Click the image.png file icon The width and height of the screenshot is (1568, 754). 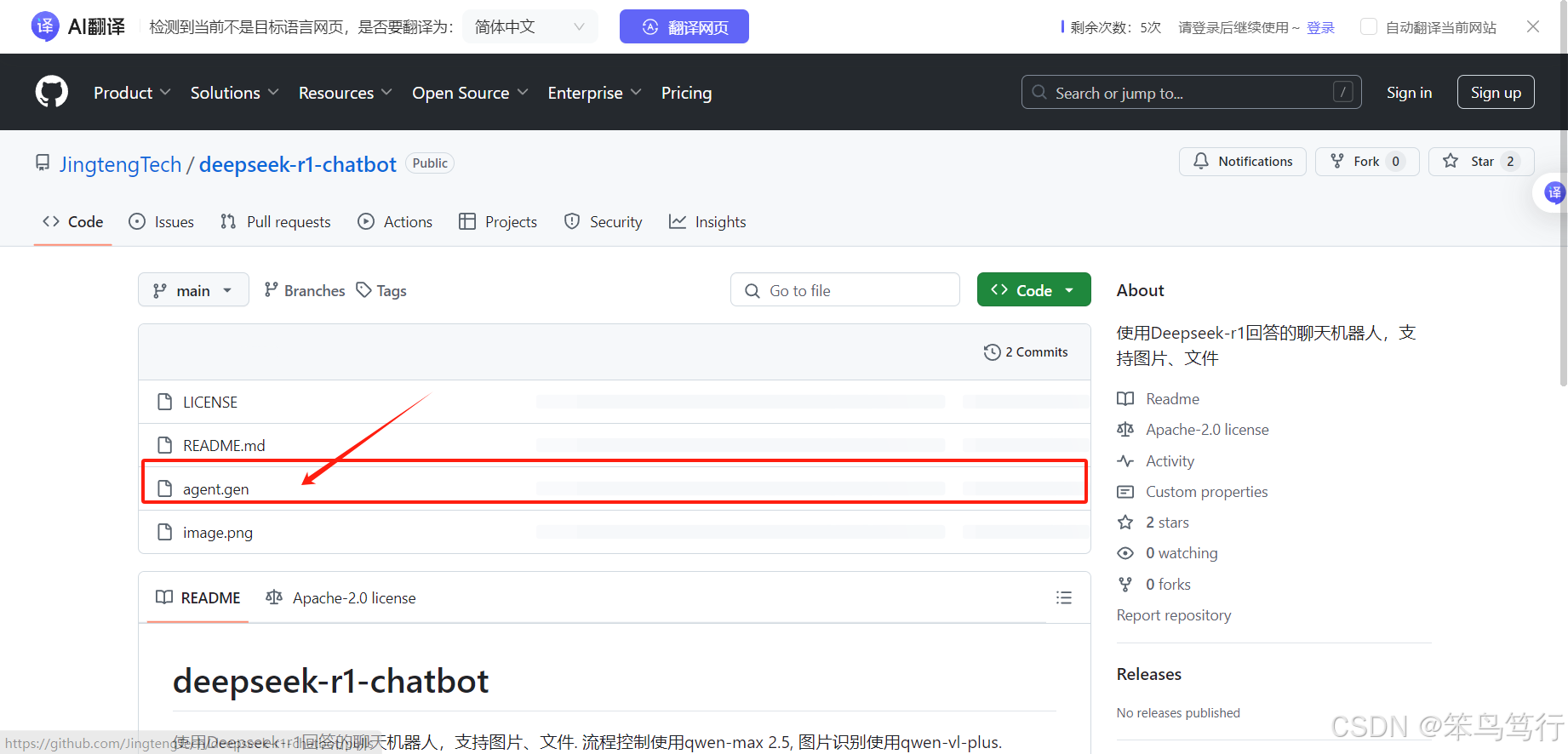[165, 532]
